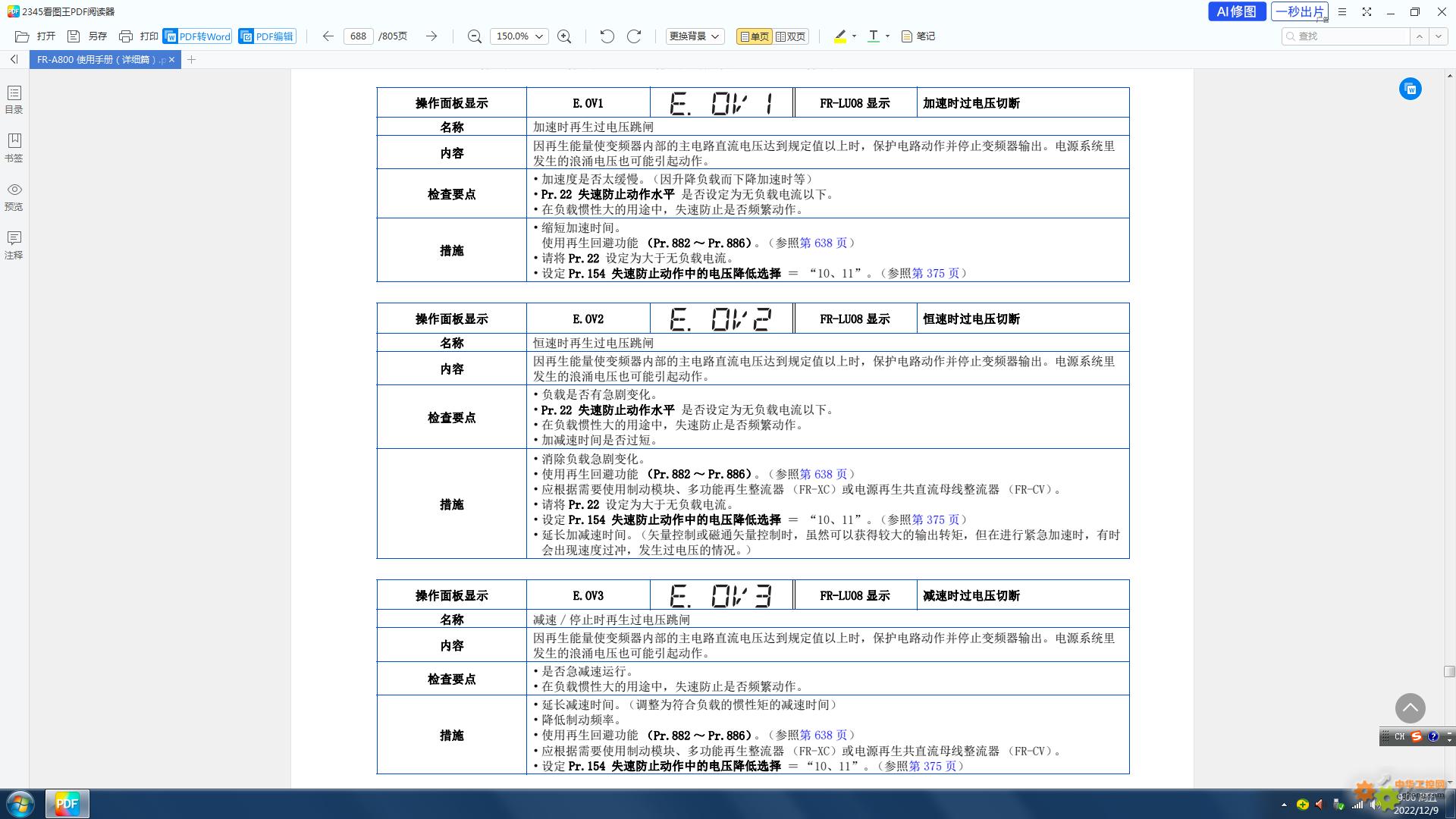Click the E.OV3 code cell
Screen dimensions: 1456x819
pyautogui.click(x=588, y=596)
